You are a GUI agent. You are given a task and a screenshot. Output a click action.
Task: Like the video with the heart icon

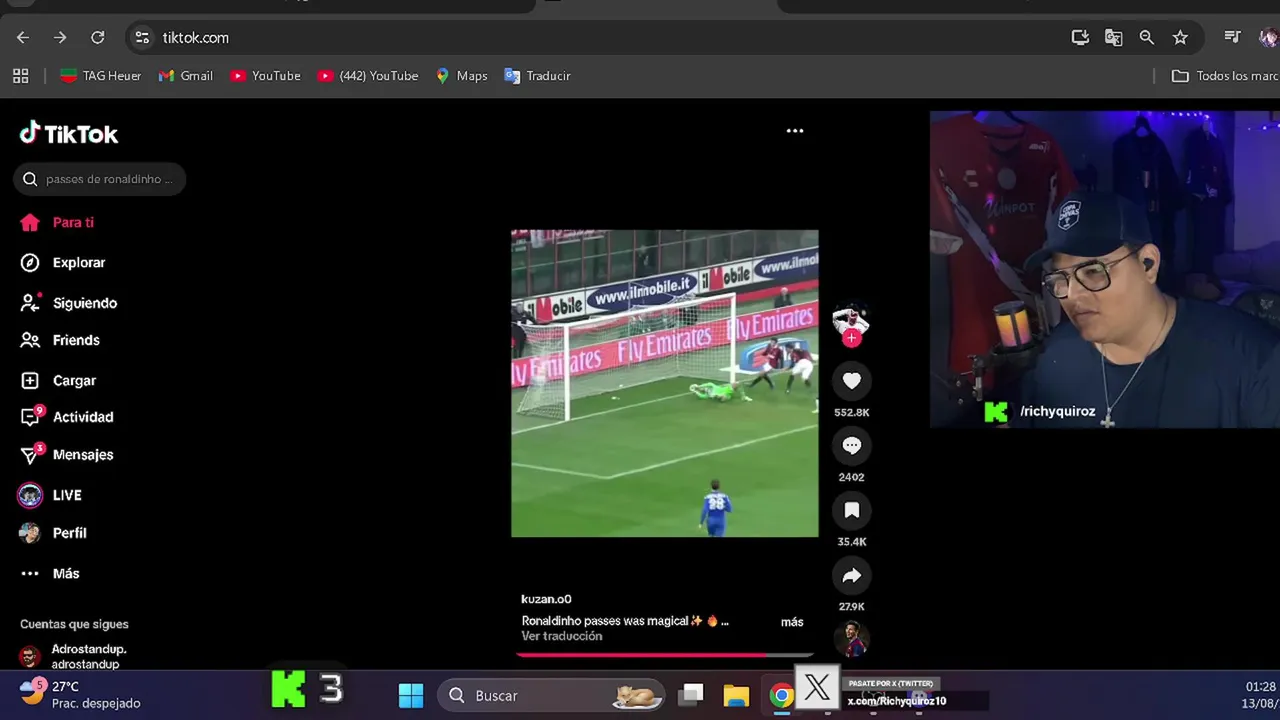(851, 381)
